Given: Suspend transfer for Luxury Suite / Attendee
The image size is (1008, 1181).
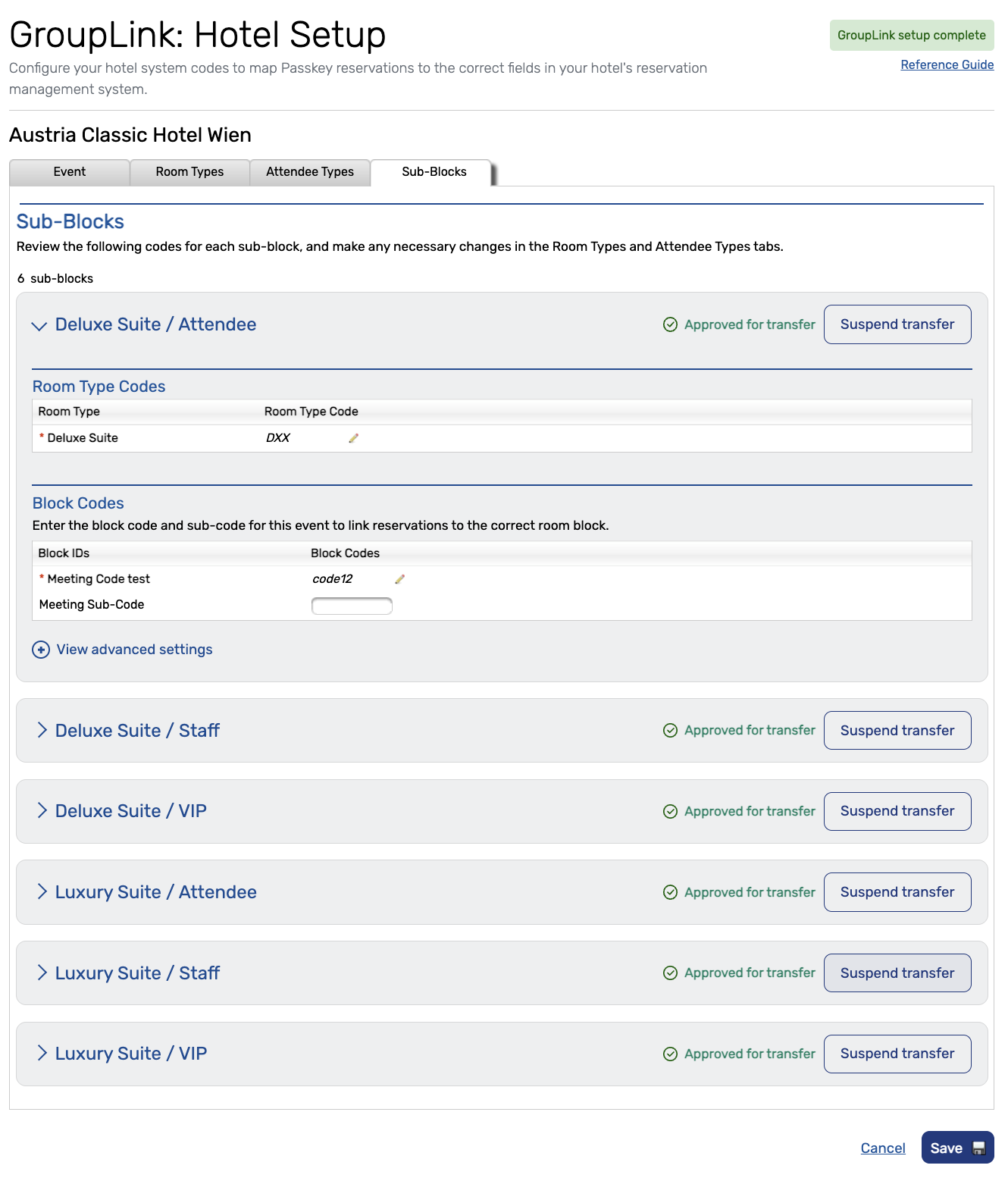Looking at the screenshot, I should tap(897, 892).
